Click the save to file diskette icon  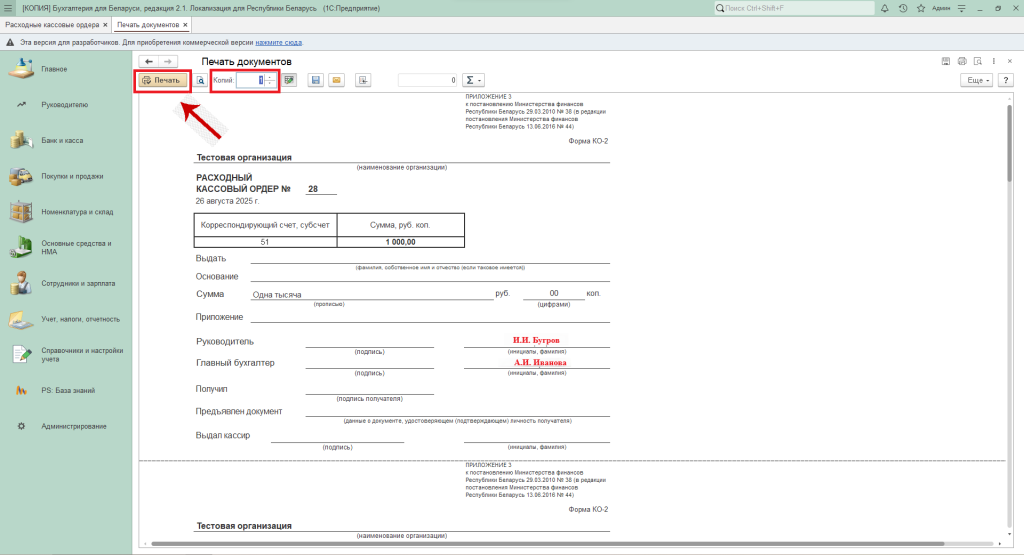coord(315,80)
